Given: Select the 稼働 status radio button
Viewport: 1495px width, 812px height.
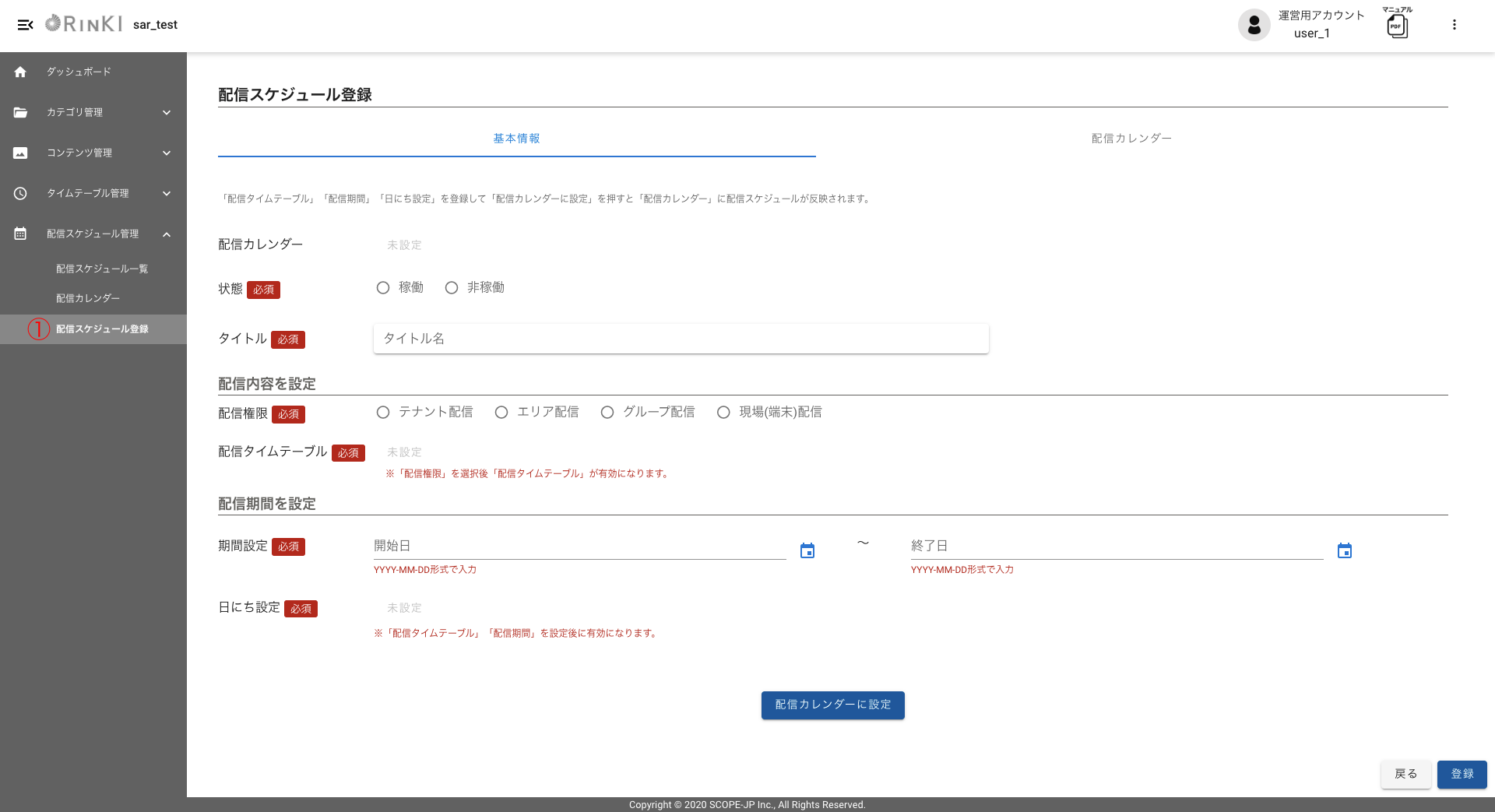Looking at the screenshot, I should pos(383,288).
